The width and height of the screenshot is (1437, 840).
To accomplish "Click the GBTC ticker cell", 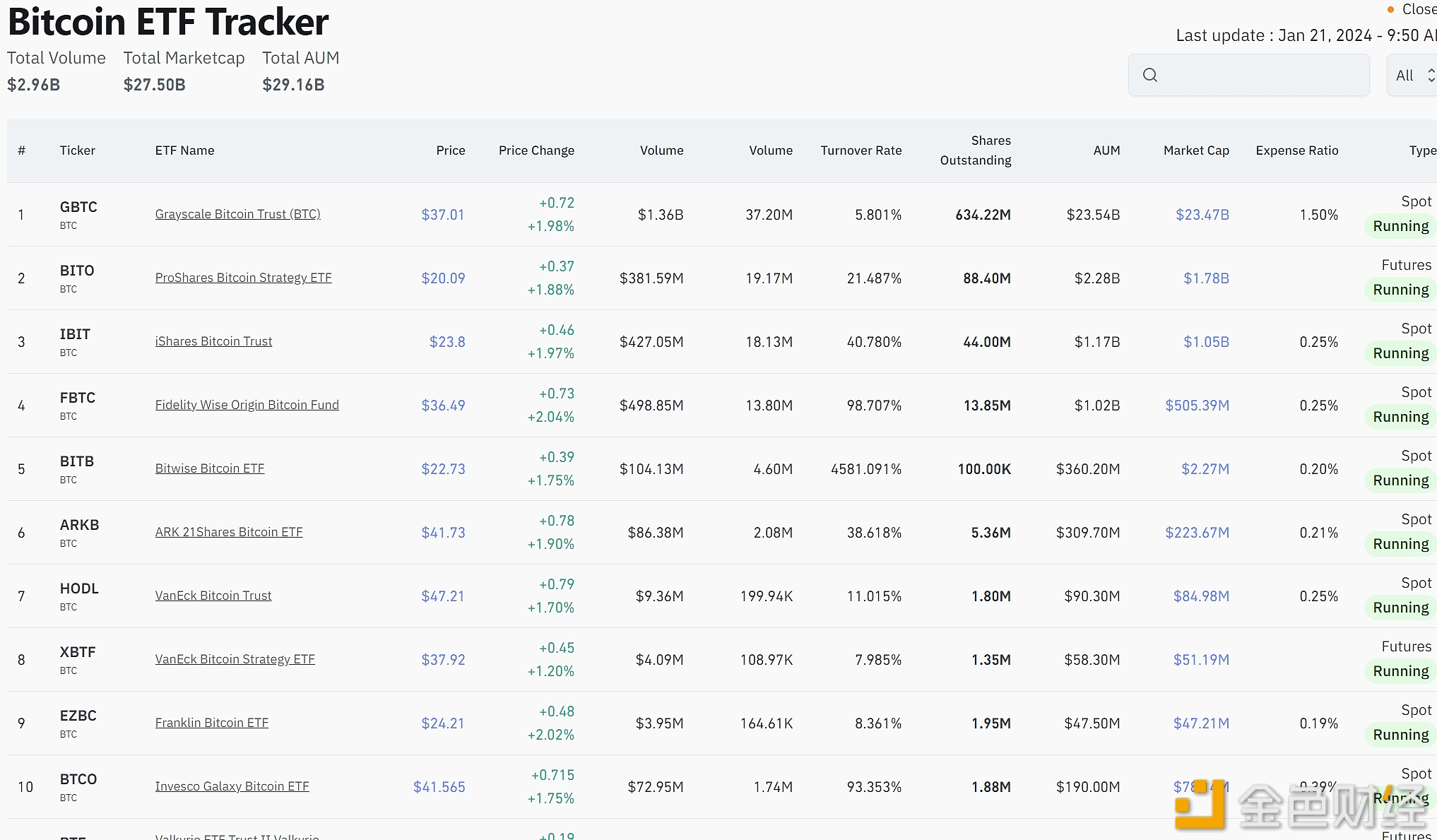I will pyautogui.click(x=78, y=214).
